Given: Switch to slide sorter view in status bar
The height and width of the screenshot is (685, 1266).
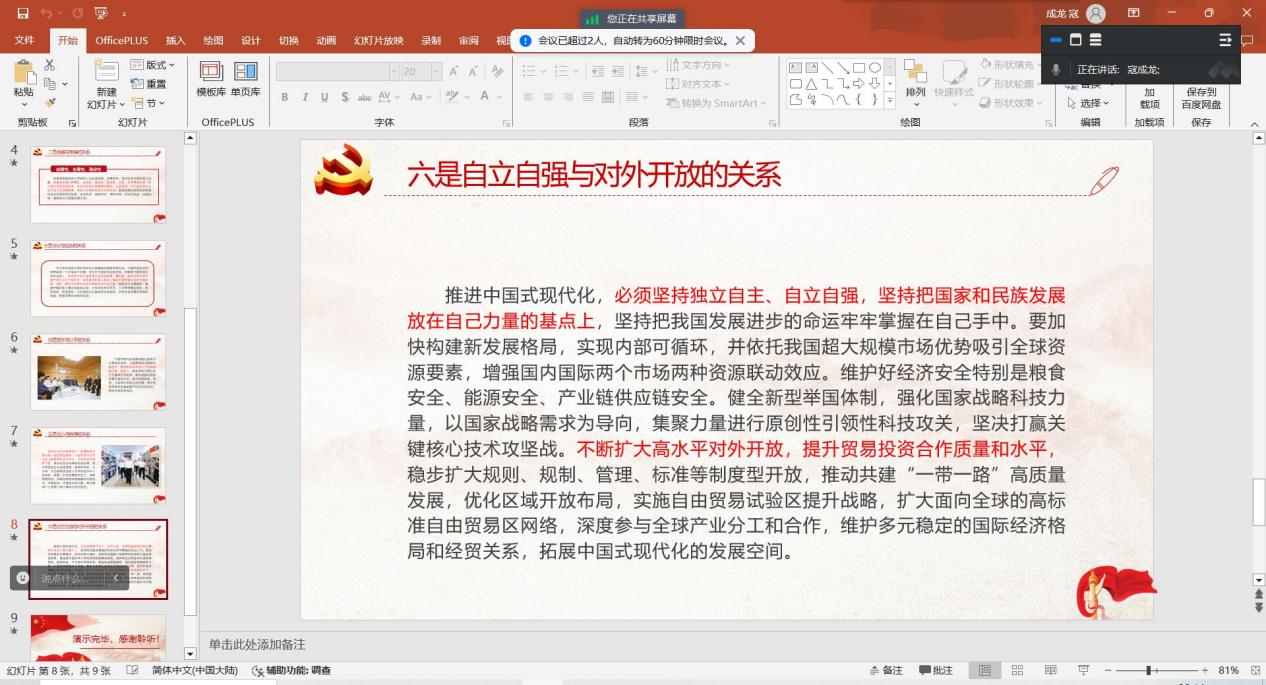Looking at the screenshot, I should [x=1017, y=670].
